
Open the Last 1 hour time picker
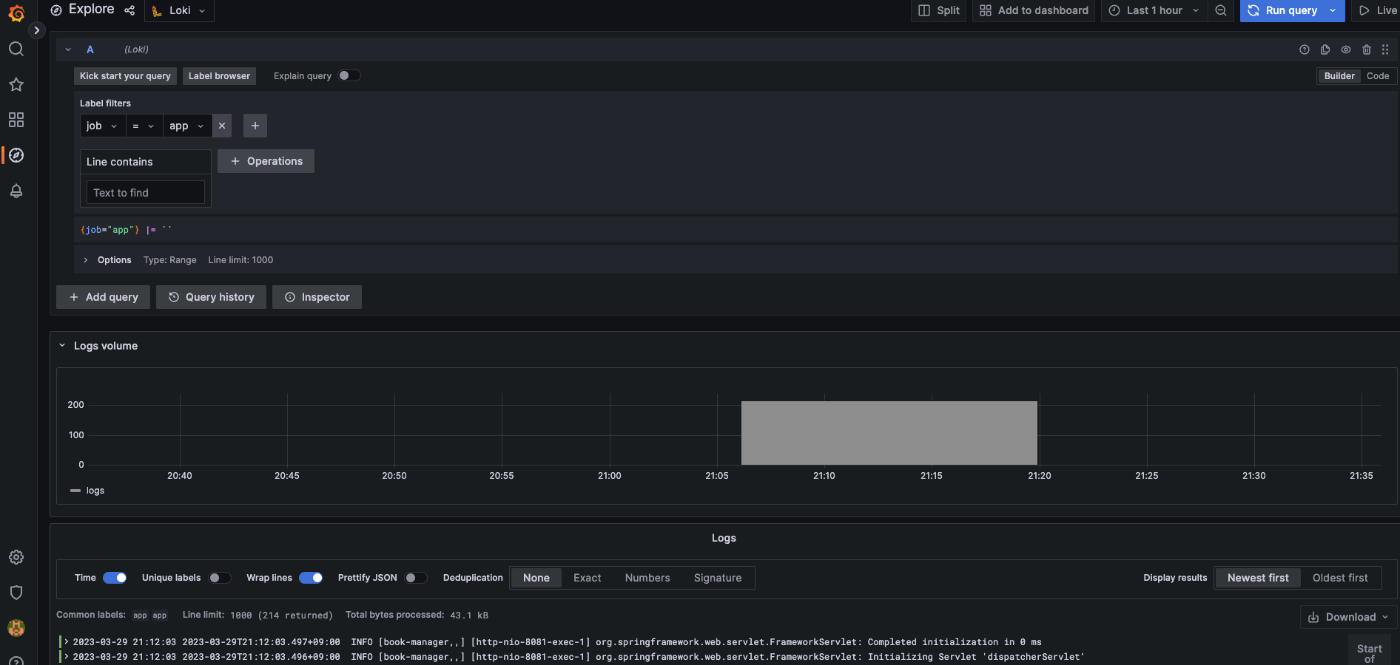point(1154,10)
